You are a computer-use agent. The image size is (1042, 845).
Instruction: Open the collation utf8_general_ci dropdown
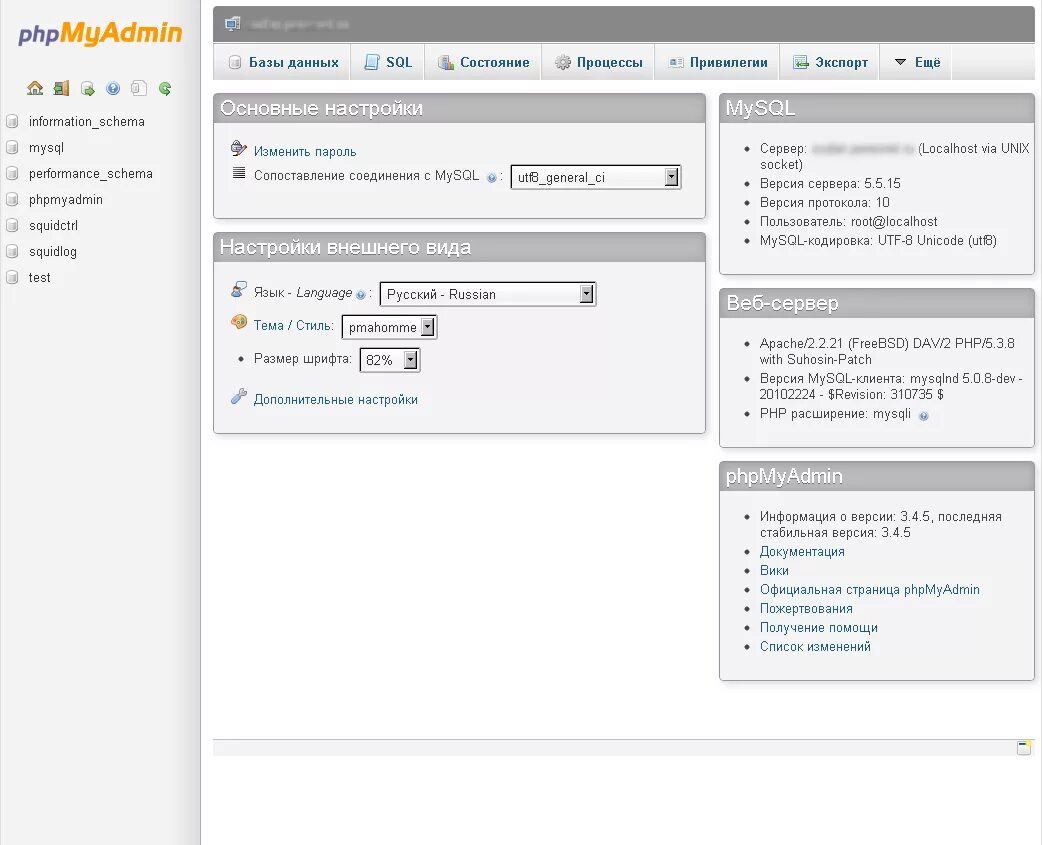click(595, 177)
